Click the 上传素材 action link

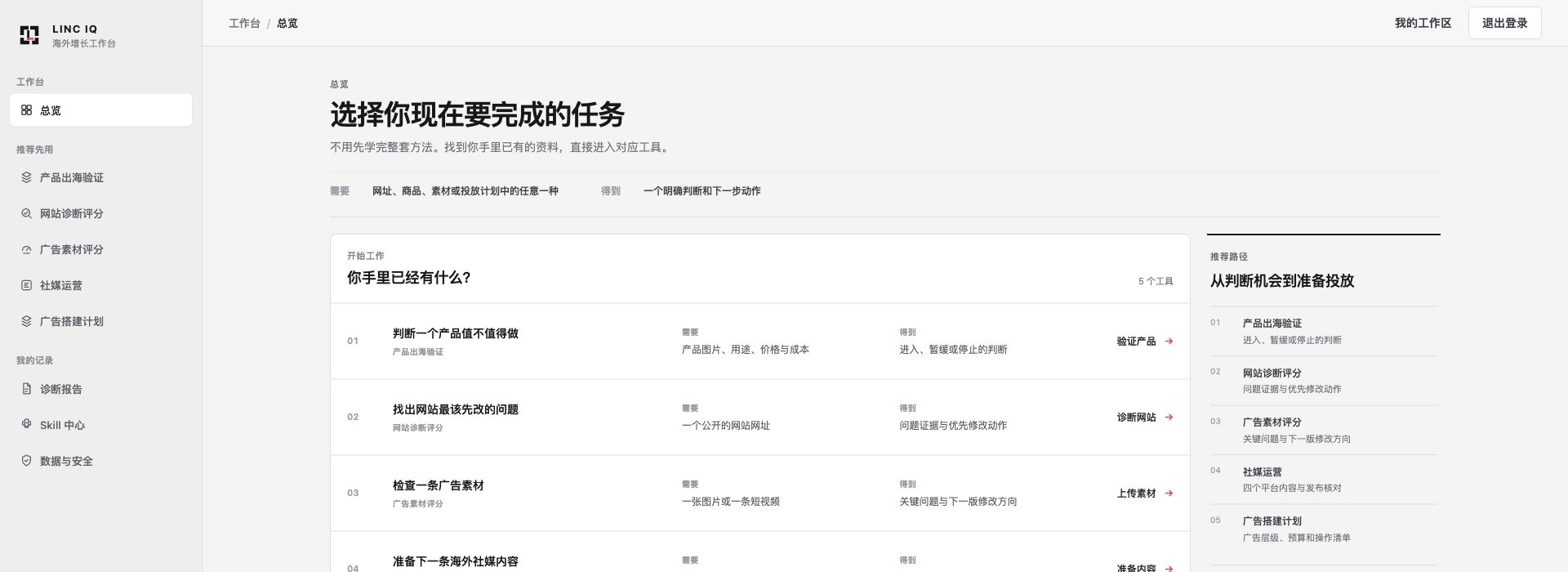point(1145,494)
